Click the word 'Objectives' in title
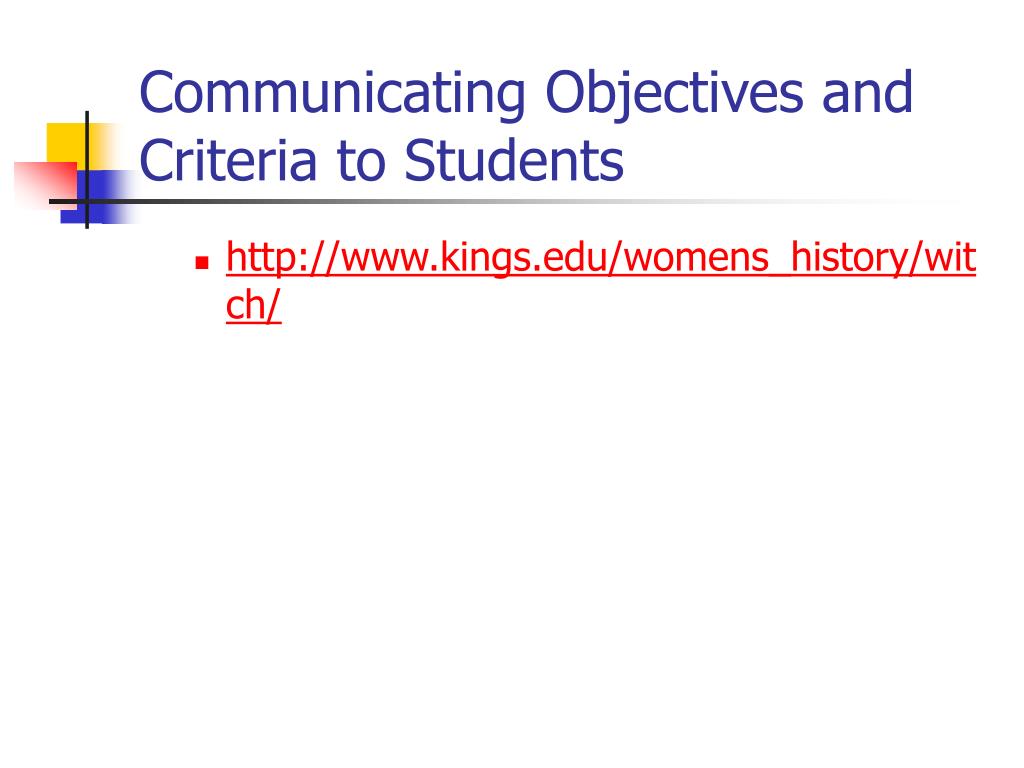The width and height of the screenshot is (1024, 768). point(674,93)
